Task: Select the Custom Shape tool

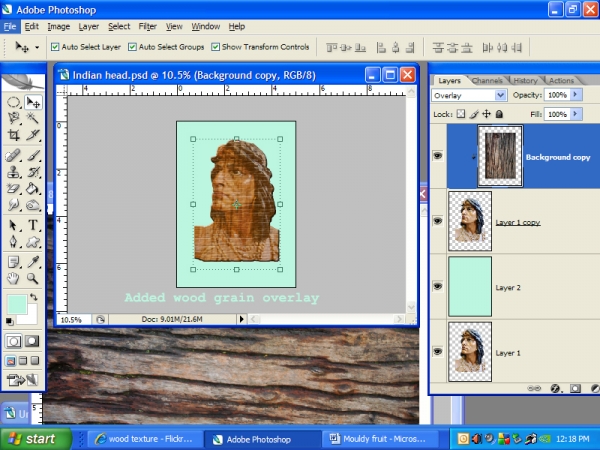Action: point(33,242)
